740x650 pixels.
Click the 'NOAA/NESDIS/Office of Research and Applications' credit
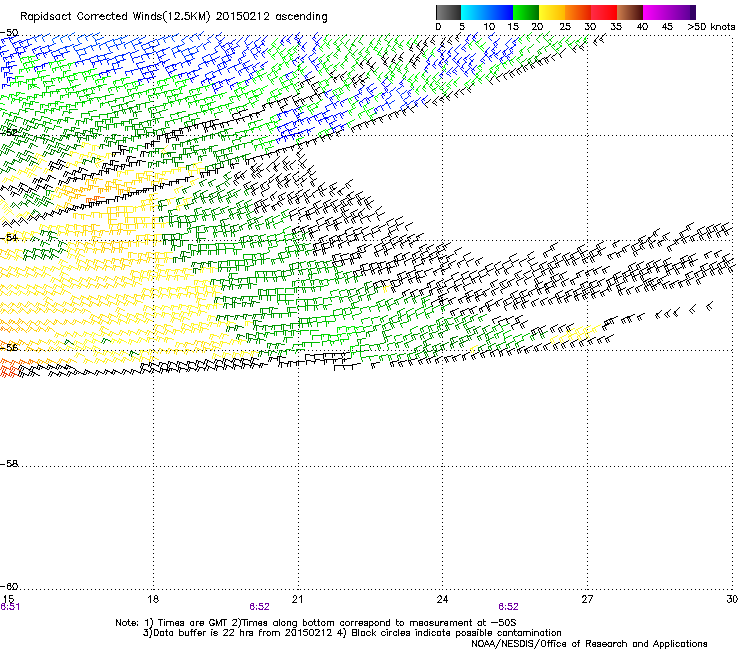589,644
